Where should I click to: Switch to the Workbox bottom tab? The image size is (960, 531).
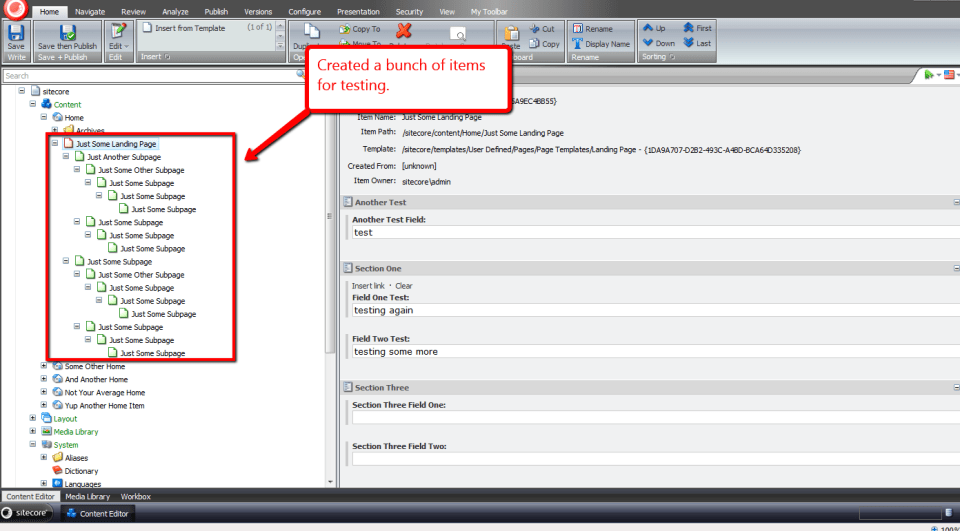pyautogui.click(x=136, y=496)
